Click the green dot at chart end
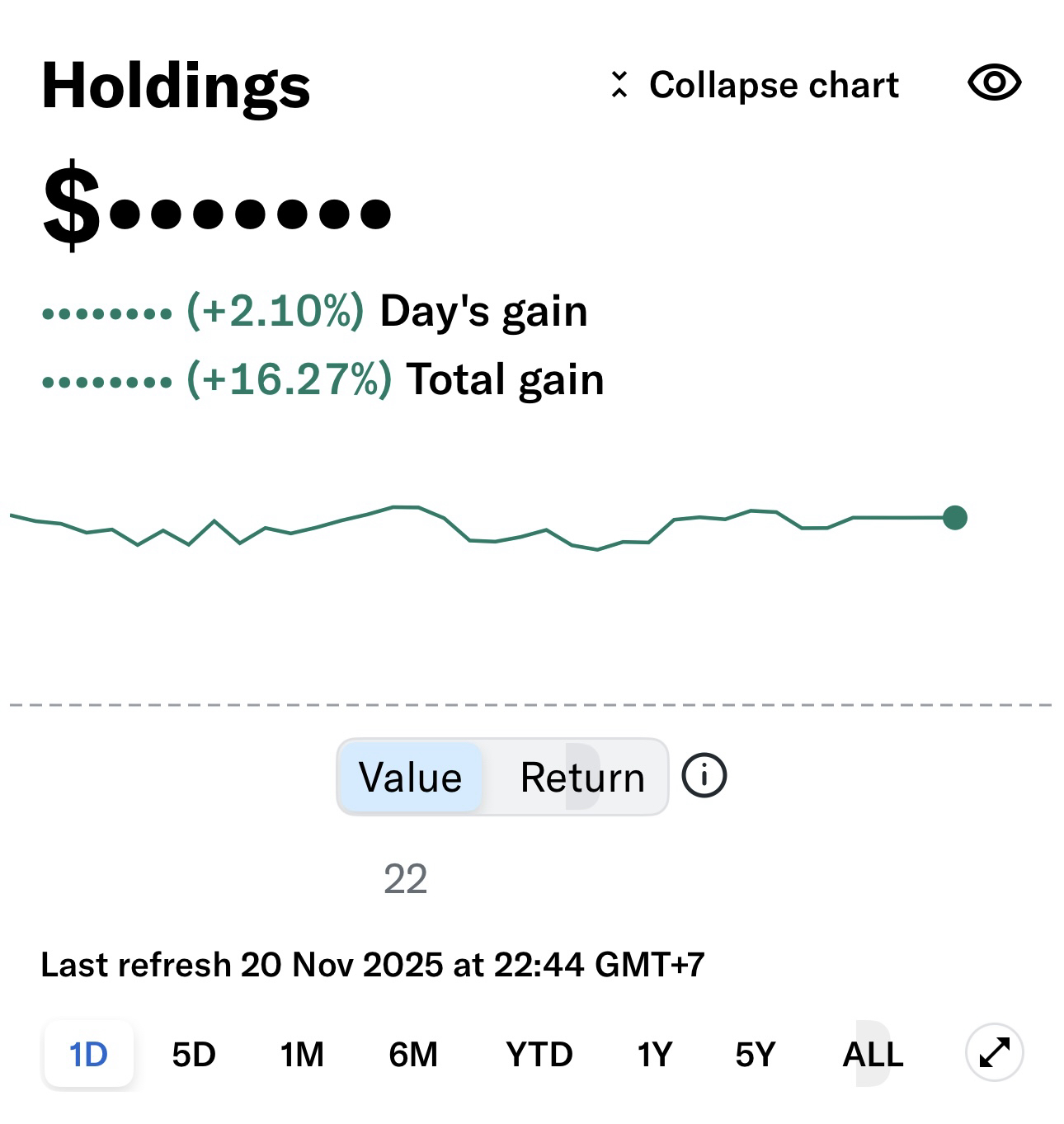The height and width of the screenshot is (1124, 1064). click(954, 518)
